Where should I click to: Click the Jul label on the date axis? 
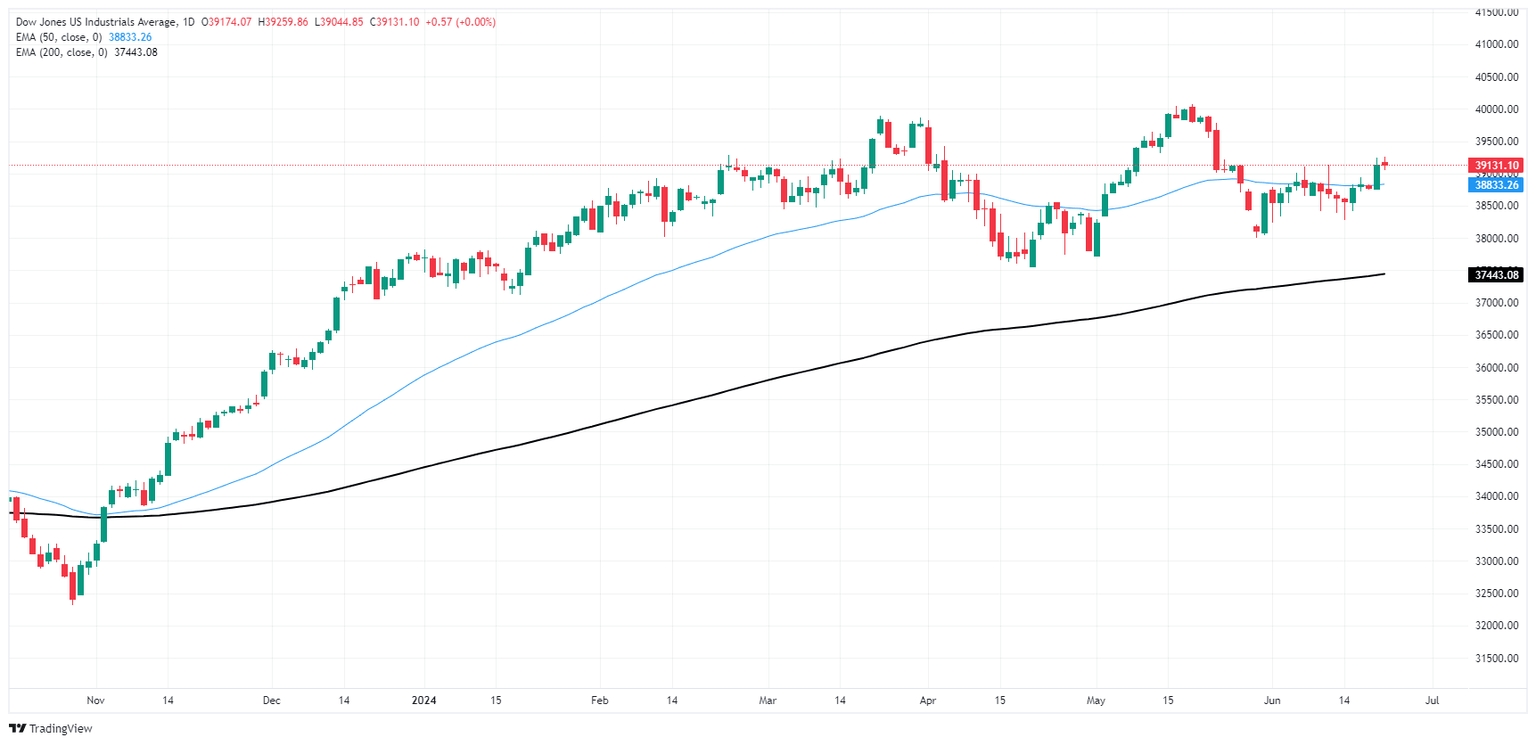(1432, 700)
